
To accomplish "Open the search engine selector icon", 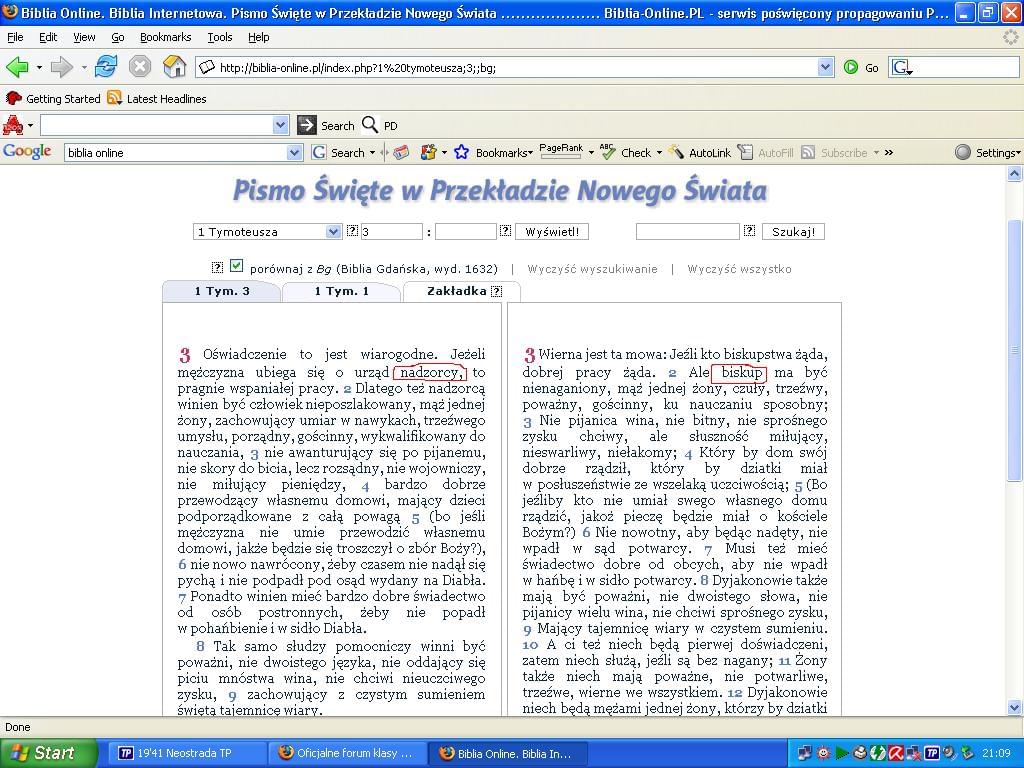I will coord(902,67).
